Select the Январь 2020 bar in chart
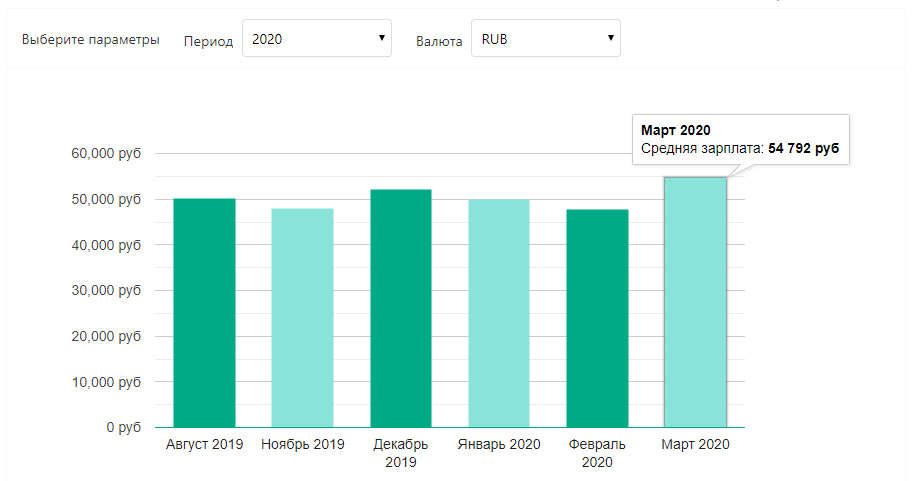This screenshot has width=919, height=481. point(499,312)
